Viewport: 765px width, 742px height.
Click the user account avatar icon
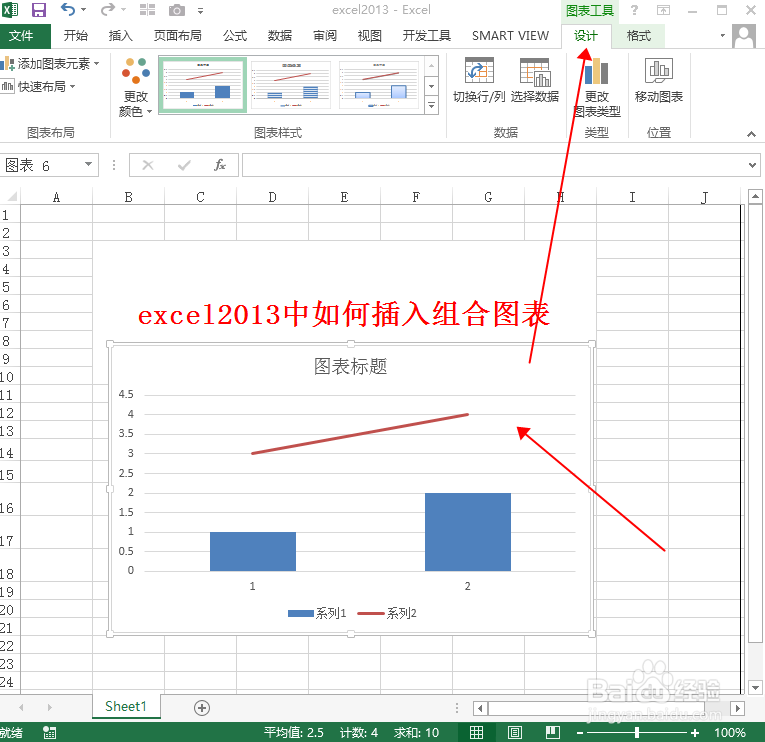744,36
